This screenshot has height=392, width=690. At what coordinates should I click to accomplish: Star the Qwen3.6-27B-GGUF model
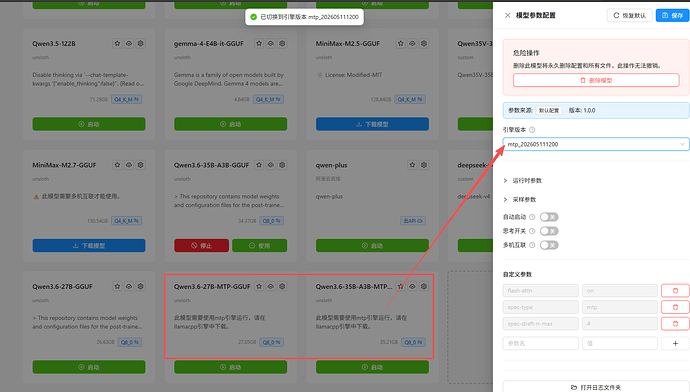(x=117, y=286)
